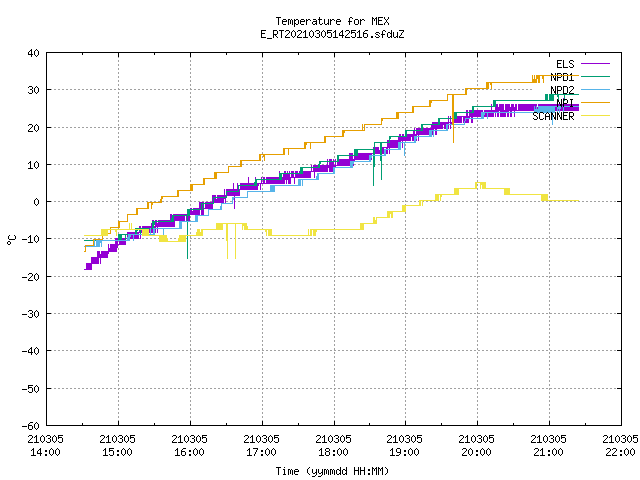Viewport: 640px width, 480px height.
Task: Click the green NPD1 legend line sample
Action: click(x=595, y=76)
